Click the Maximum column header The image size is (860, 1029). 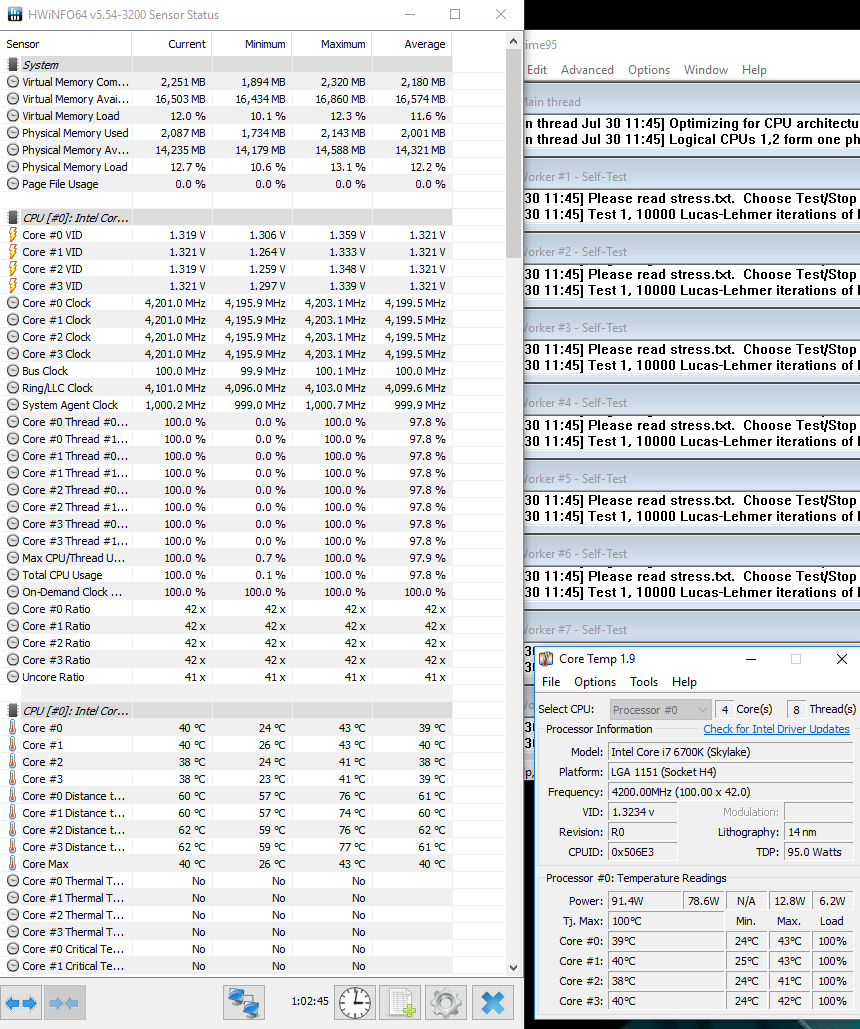click(342, 44)
